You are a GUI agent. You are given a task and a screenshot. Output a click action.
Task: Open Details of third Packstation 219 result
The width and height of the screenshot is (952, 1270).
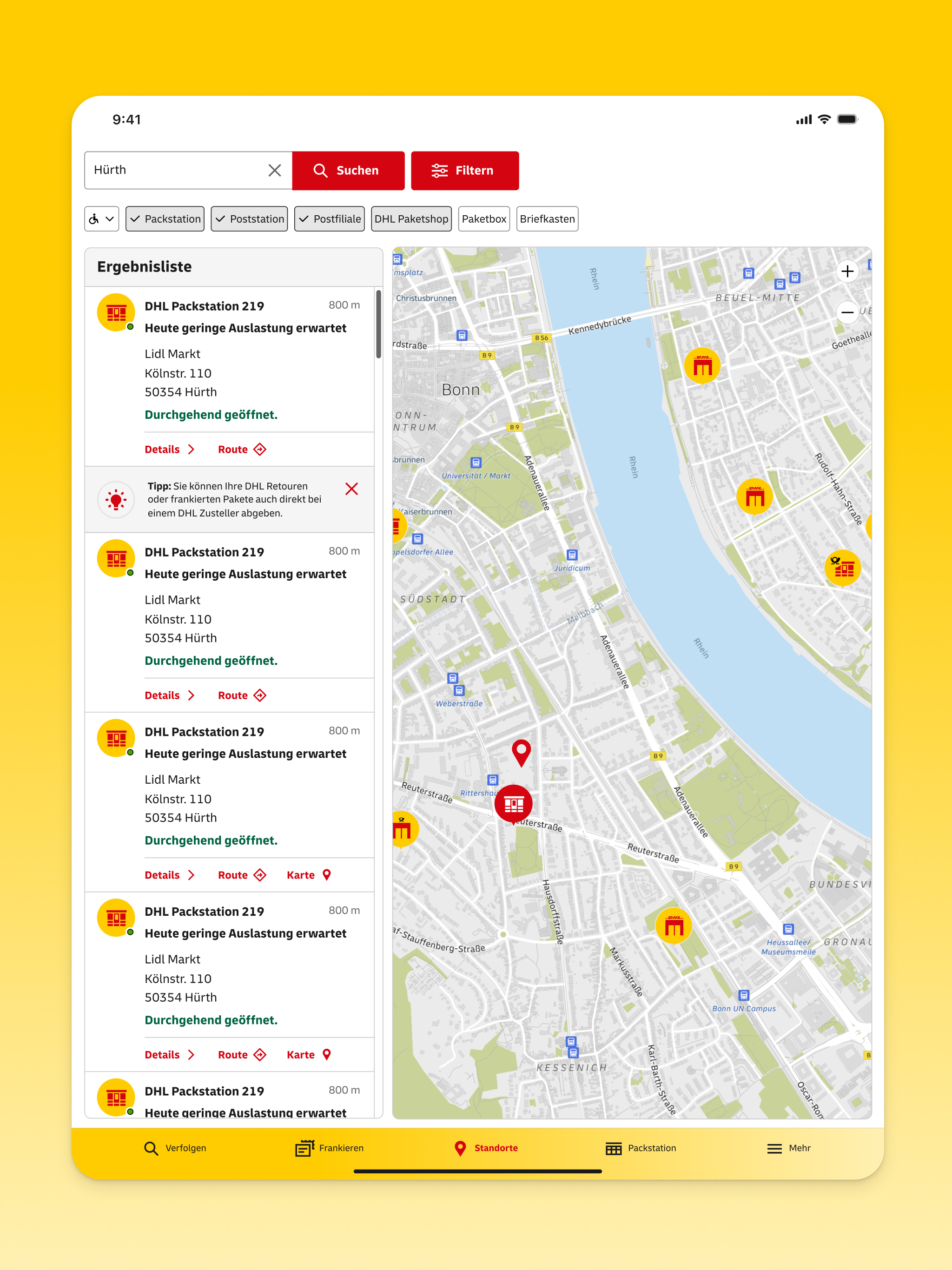tap(169, 875)
